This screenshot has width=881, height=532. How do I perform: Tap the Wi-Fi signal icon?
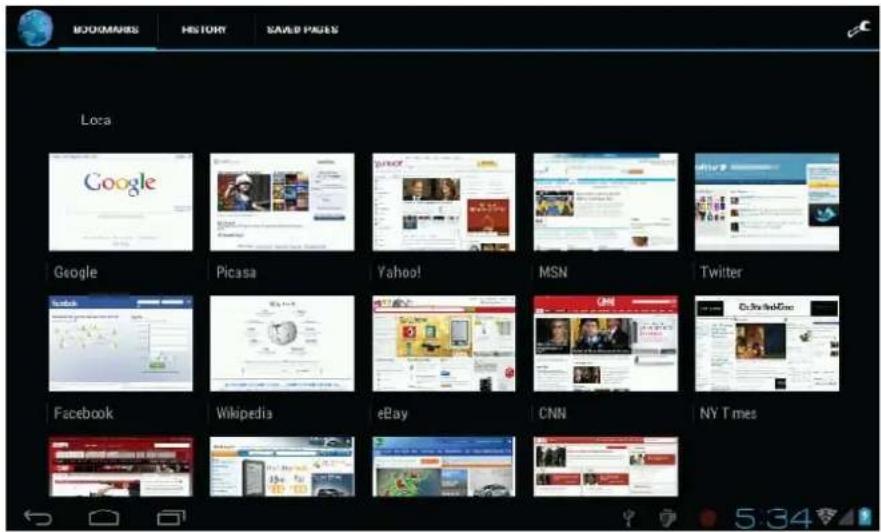point(826,516)
